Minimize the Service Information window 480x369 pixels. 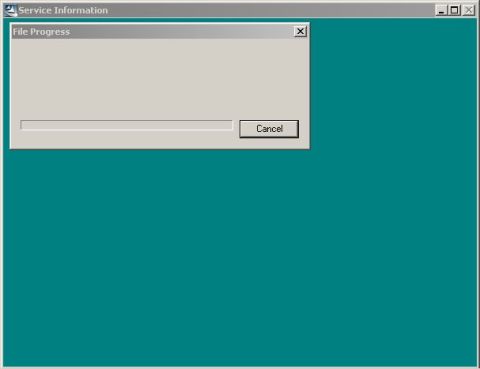pos(441,10)
